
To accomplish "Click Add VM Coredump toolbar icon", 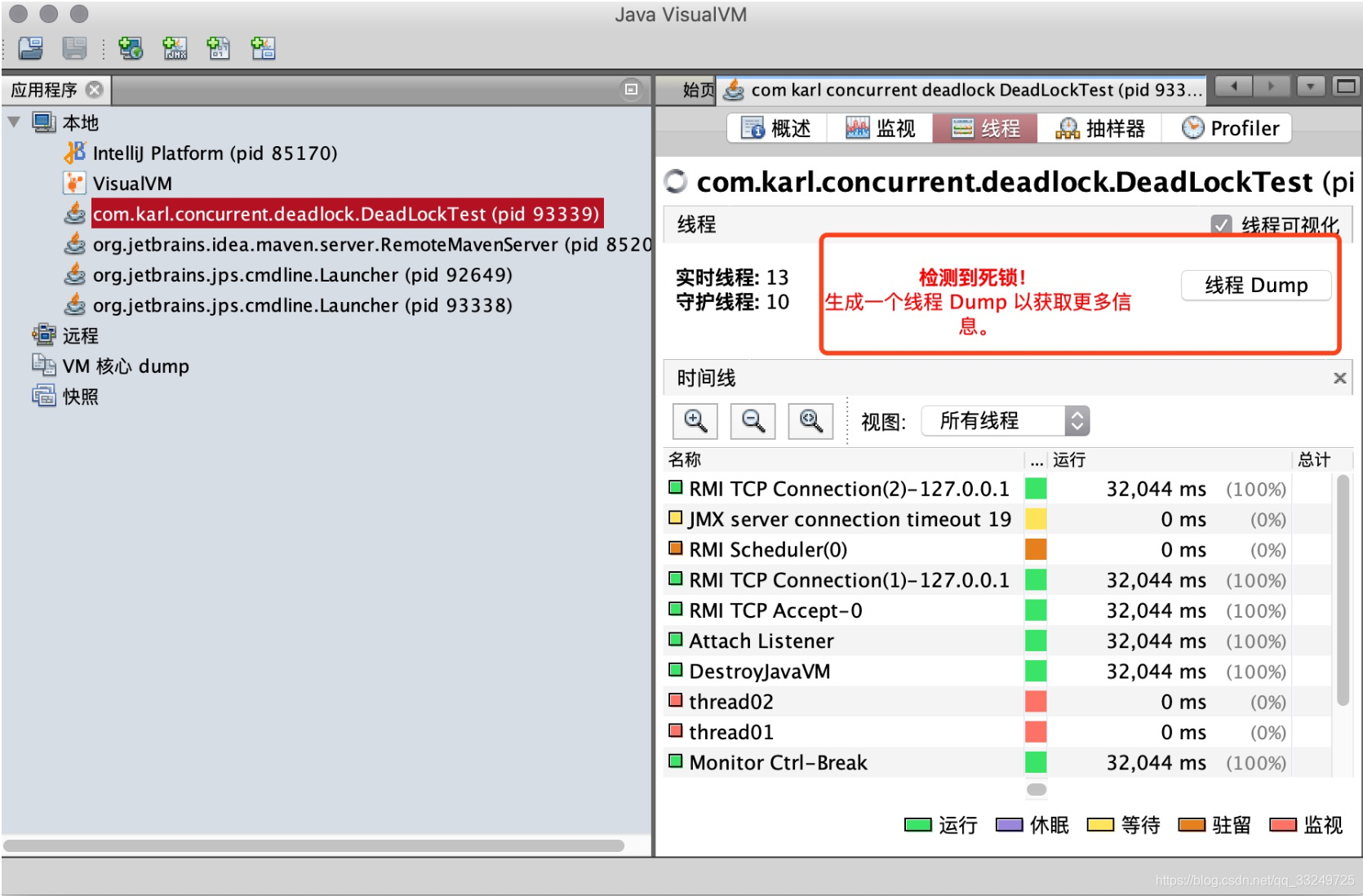I will (219, 48).
